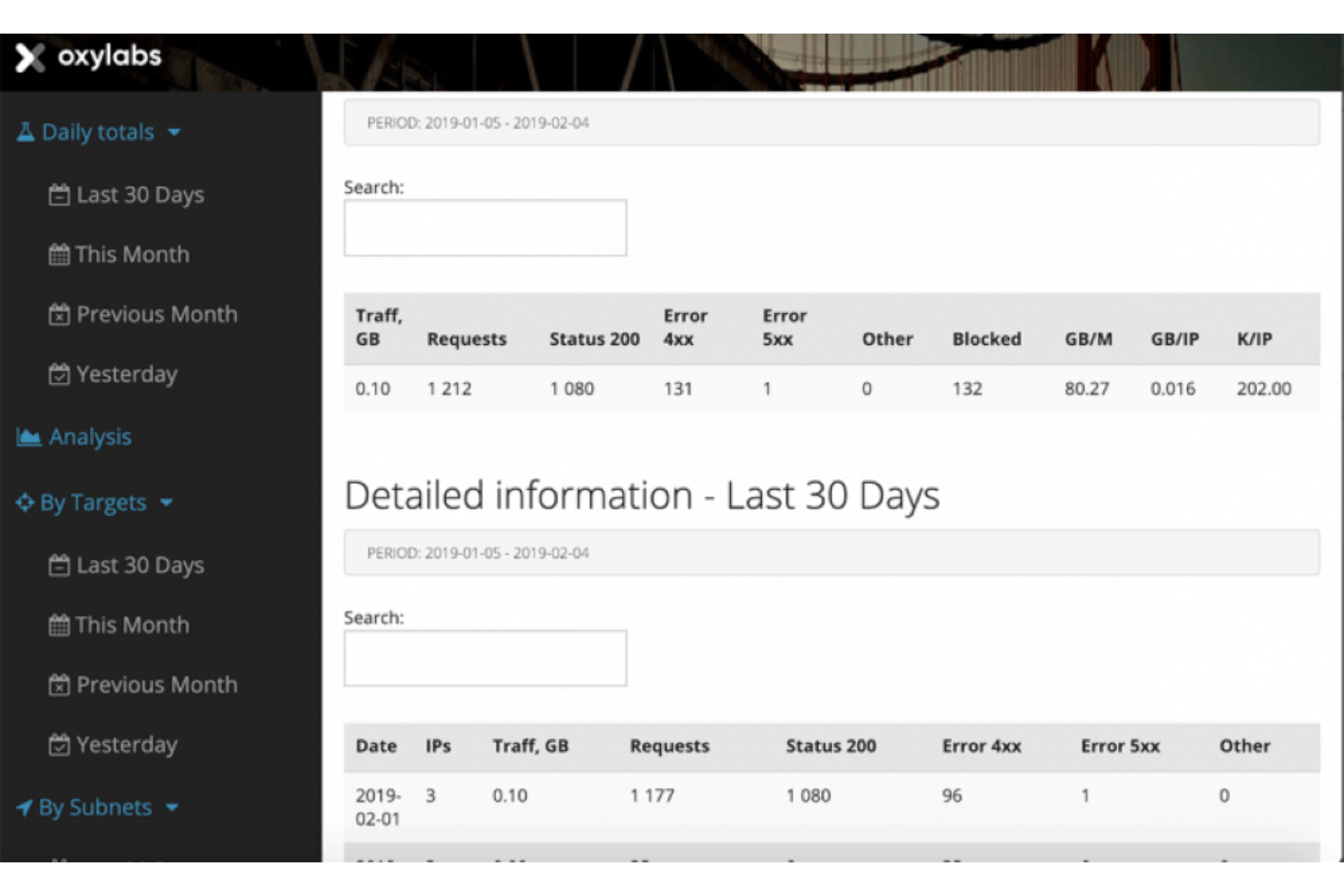The height and width of the screenshot is (896, 1344).
Task: Select the Previous Month calendar icon under By Targets
Action: (59, 684)
